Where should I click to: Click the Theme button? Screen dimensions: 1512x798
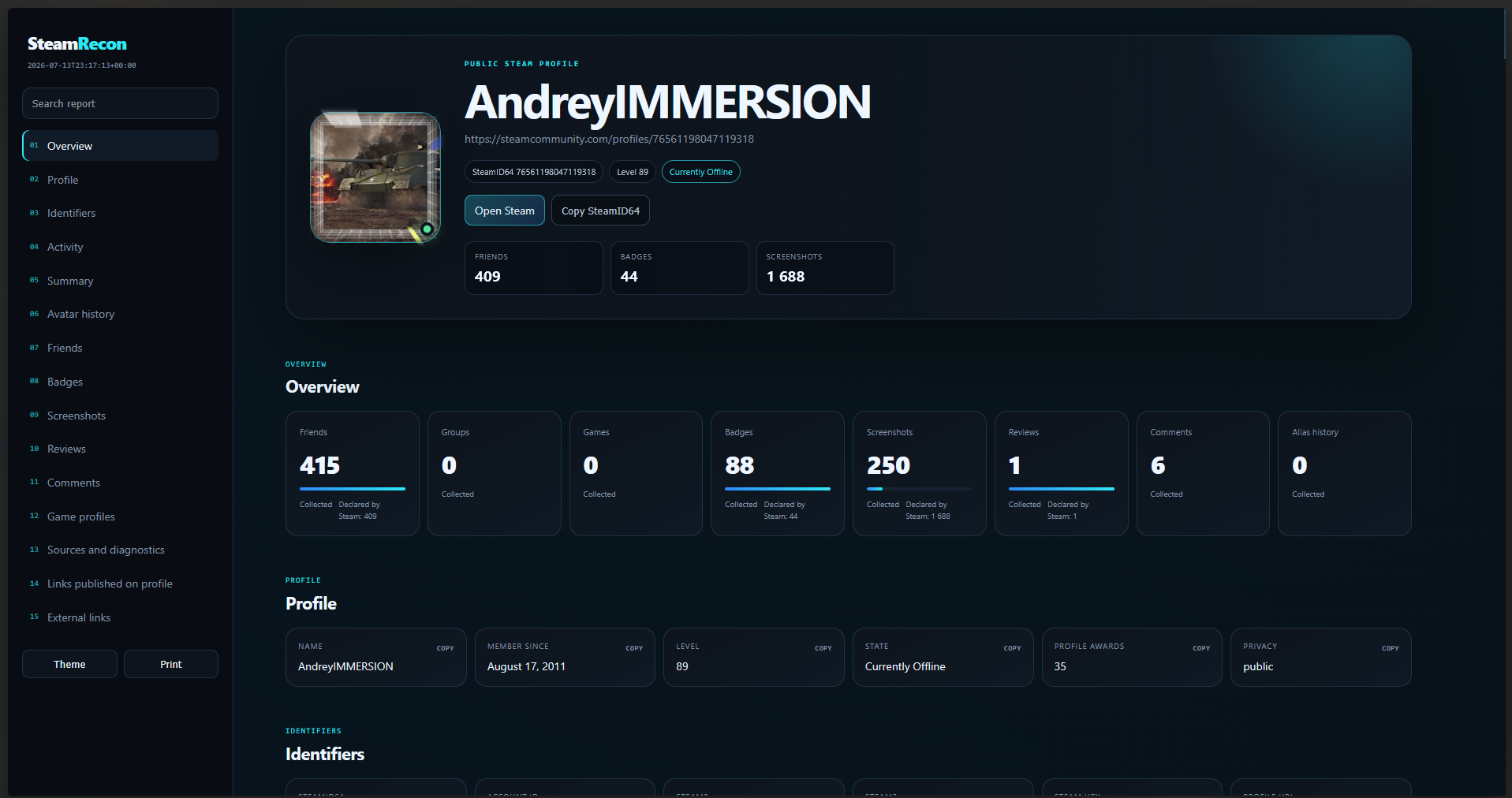tap(69, 664)
